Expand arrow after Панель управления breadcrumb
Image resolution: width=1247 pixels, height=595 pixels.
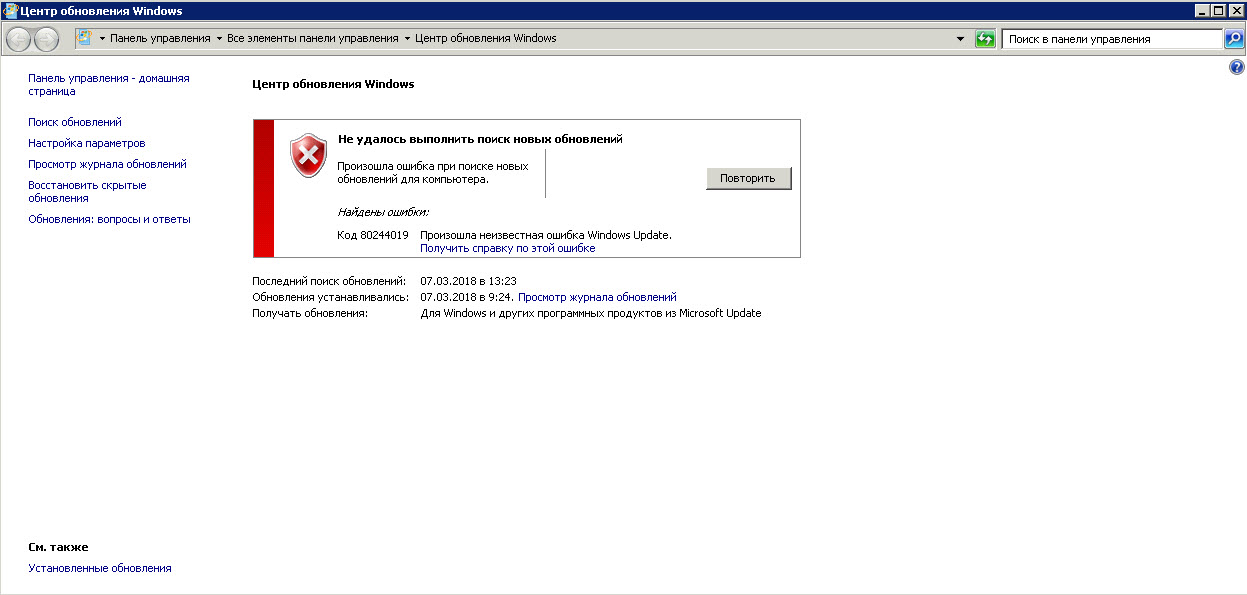[219, 39]
